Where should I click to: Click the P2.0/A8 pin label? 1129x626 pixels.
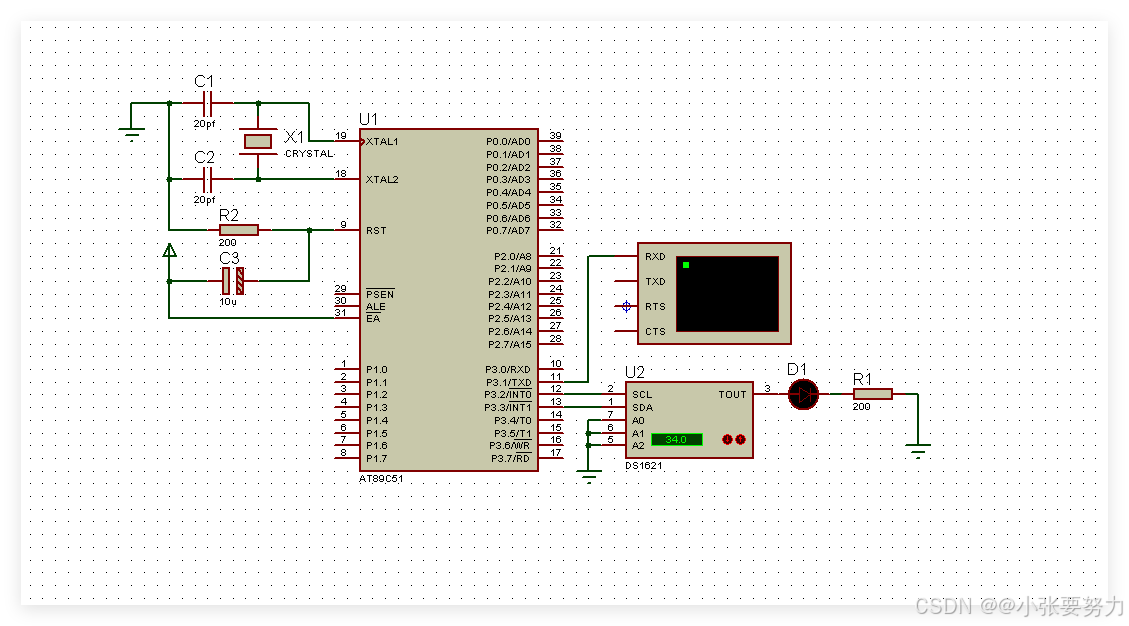[x=513, y=256]
